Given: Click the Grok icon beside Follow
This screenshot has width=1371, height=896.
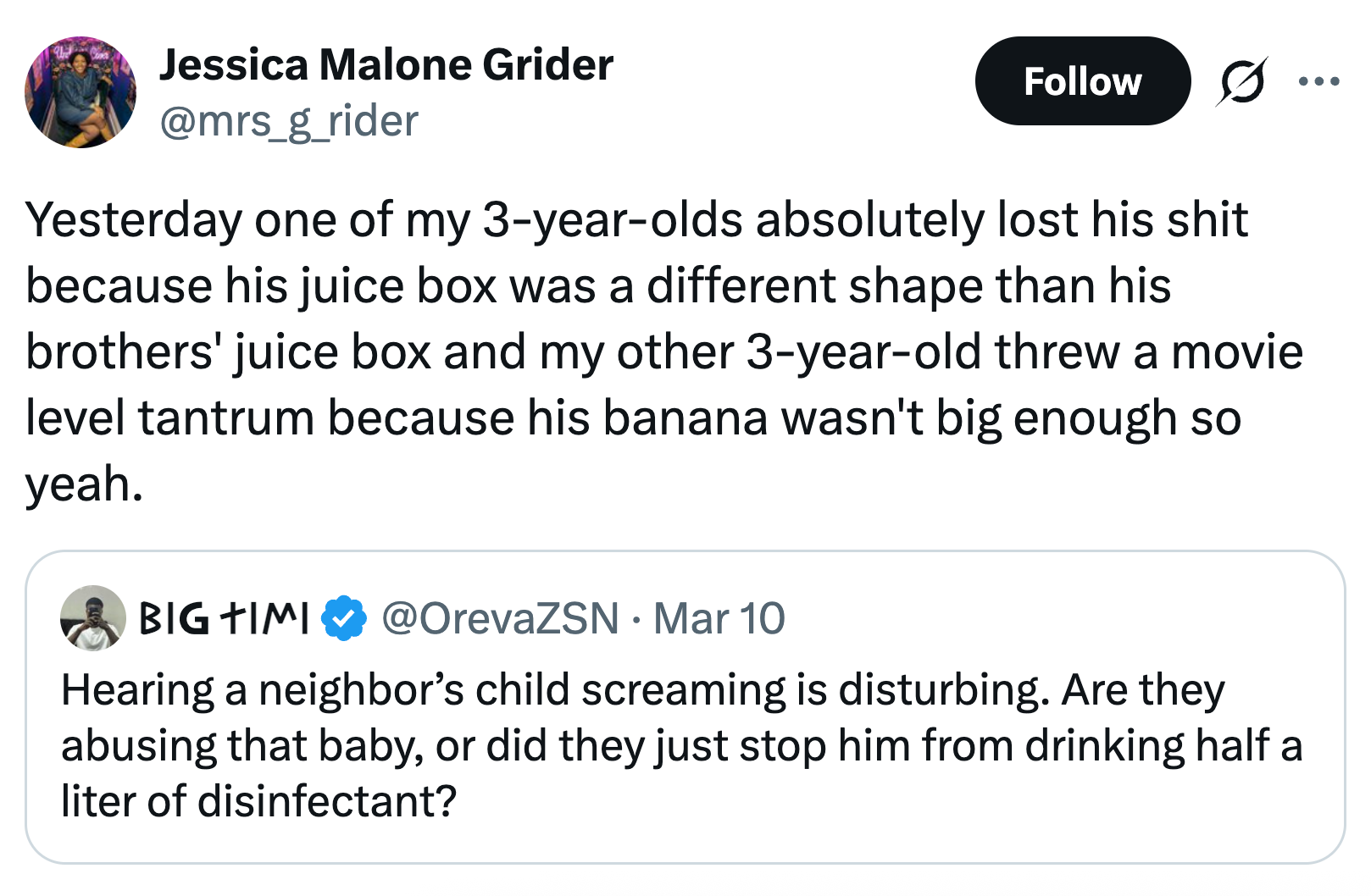Looking at the screenshot, I should 1242,82.
